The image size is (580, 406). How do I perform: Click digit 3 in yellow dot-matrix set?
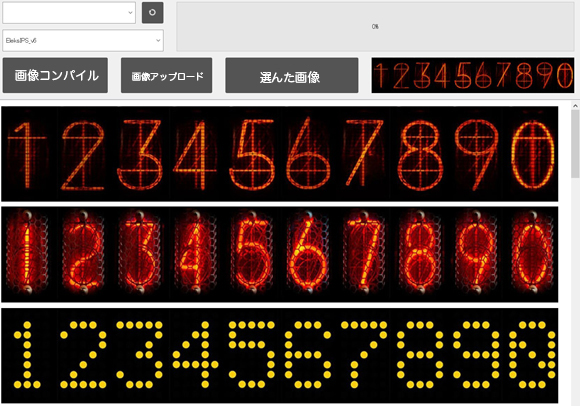click(x=140, y=355)
